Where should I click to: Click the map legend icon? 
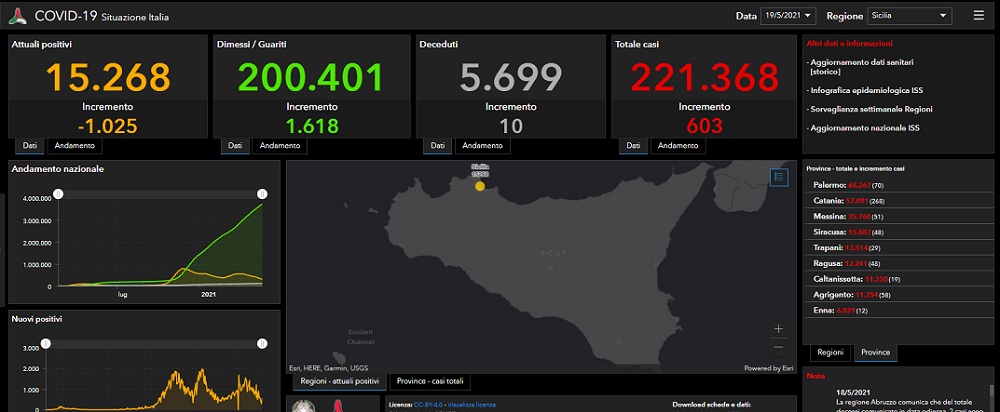779,177
